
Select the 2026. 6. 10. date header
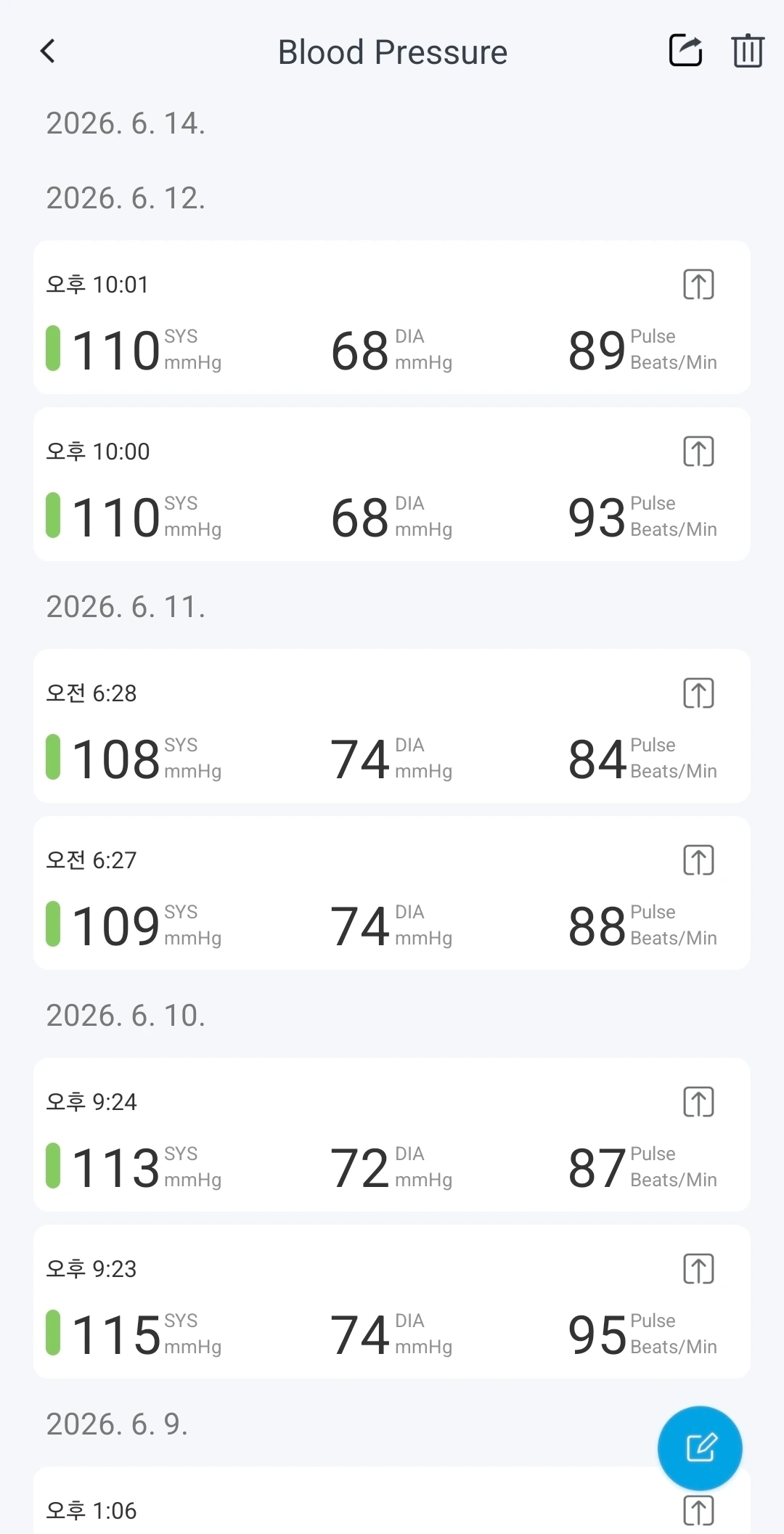(126, 1016)
